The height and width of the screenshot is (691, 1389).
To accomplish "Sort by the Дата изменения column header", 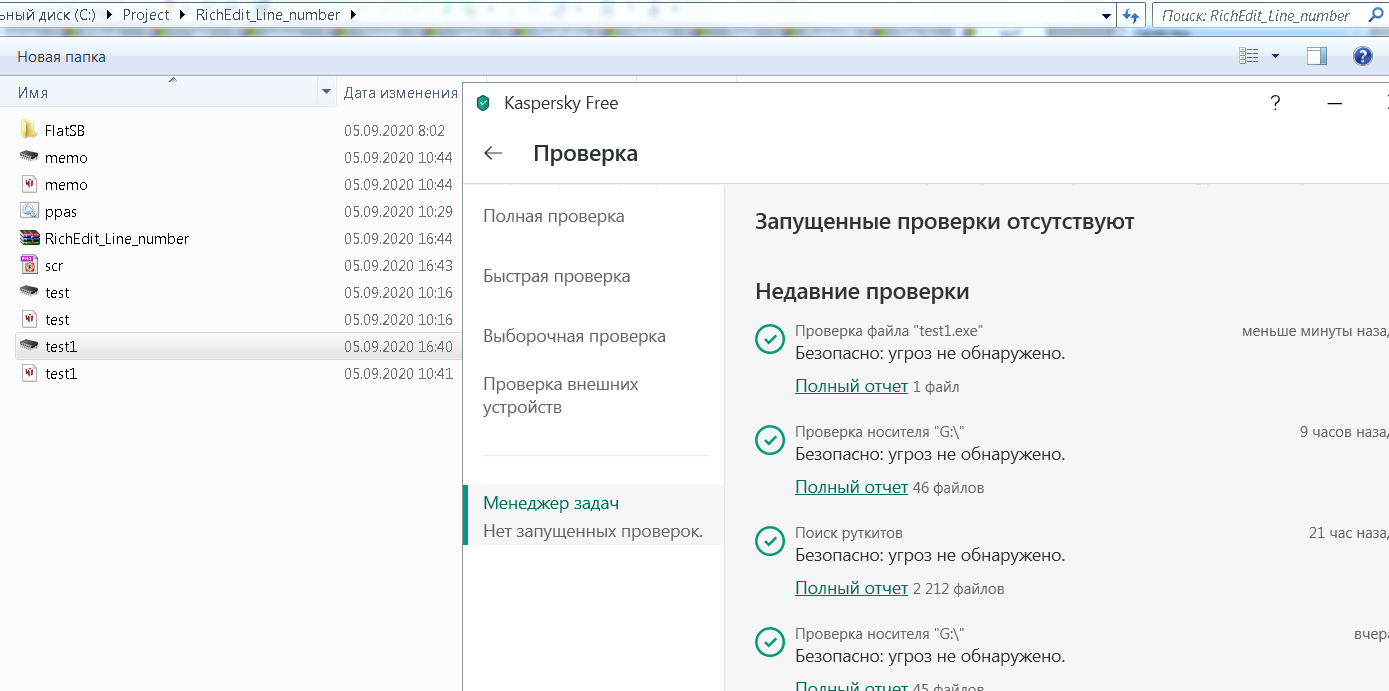I will 400,92.
